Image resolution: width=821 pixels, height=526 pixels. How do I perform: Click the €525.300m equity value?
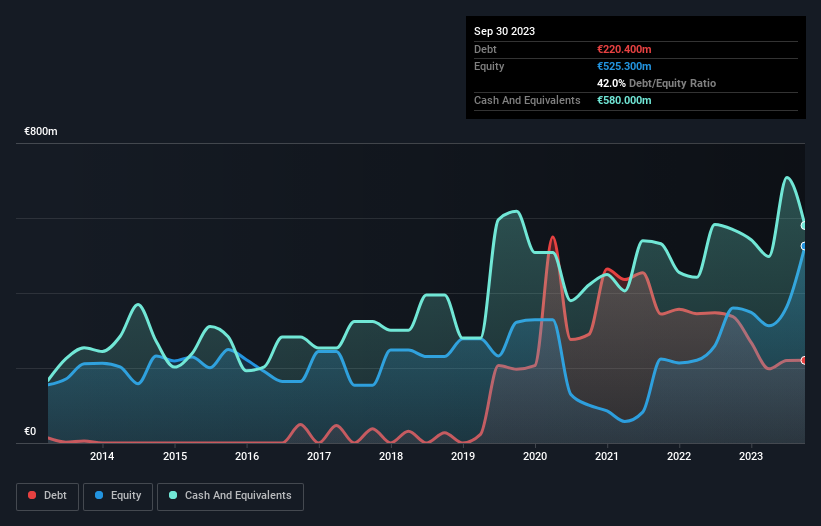(624, 66)
